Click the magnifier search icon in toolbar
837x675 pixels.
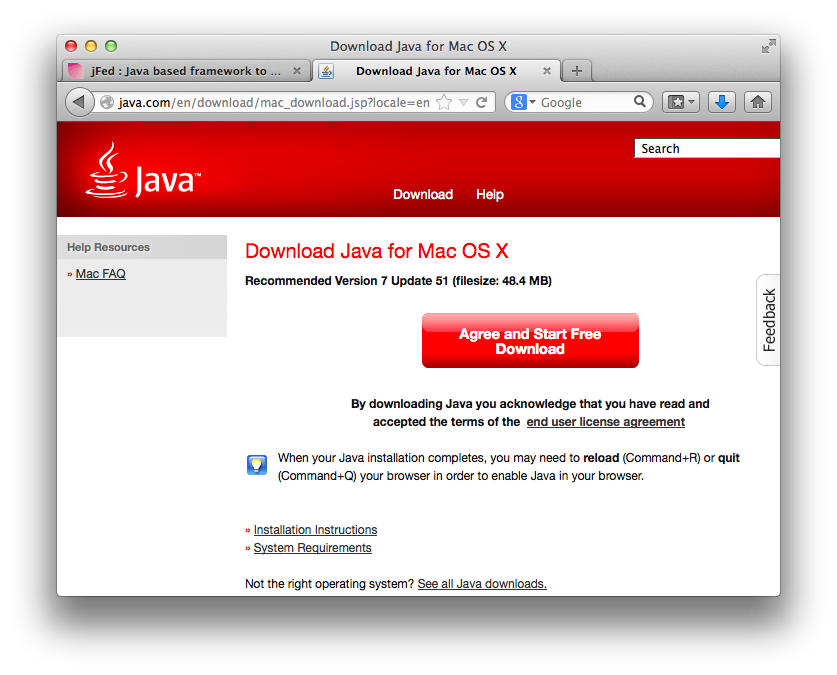639,101
